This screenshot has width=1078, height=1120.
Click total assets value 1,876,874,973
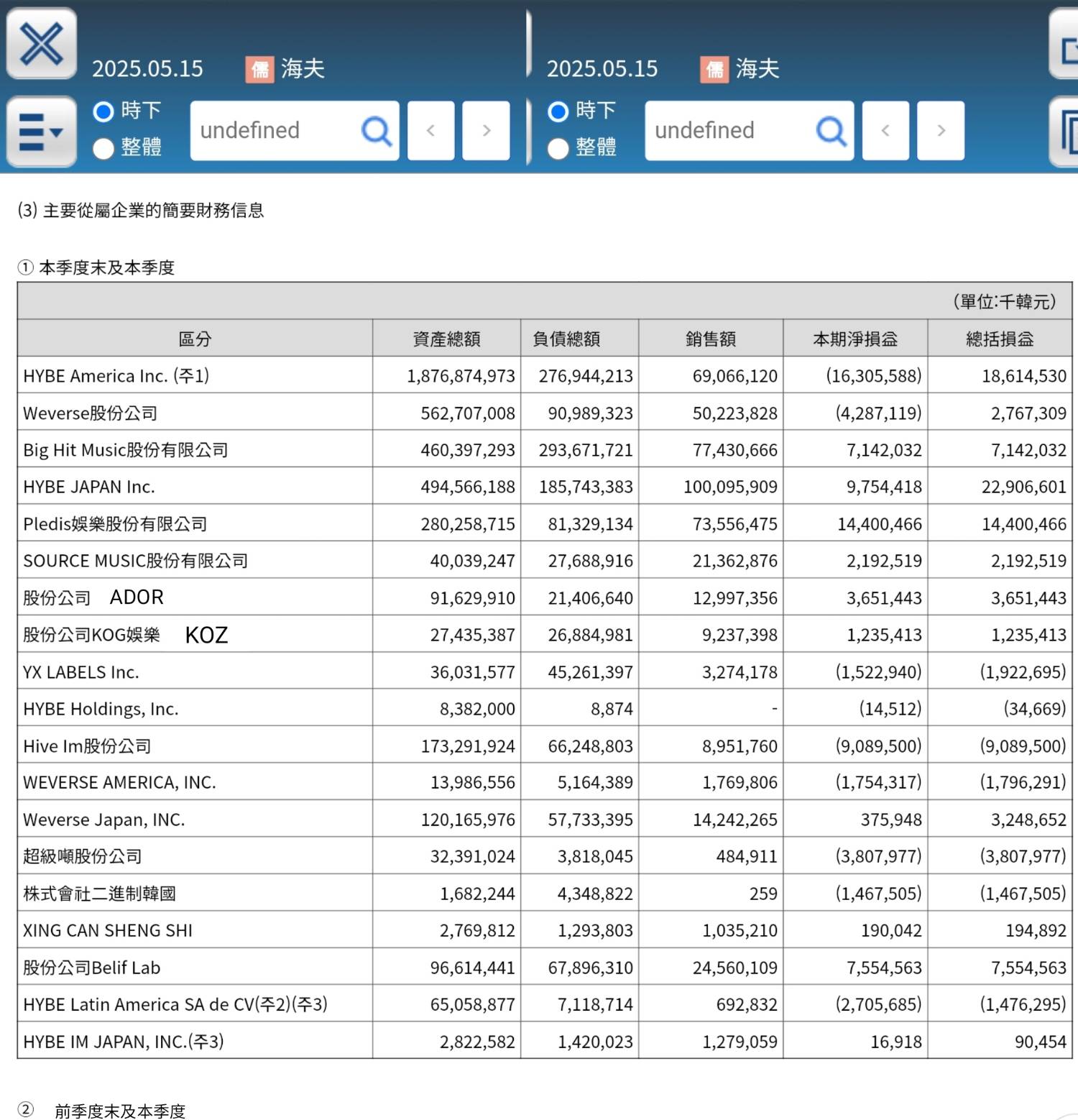coord(461,376)
